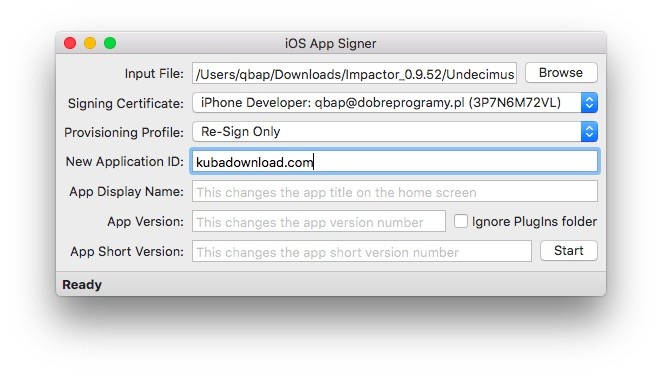Click the iOS App Signer title bar

[331, 43]
